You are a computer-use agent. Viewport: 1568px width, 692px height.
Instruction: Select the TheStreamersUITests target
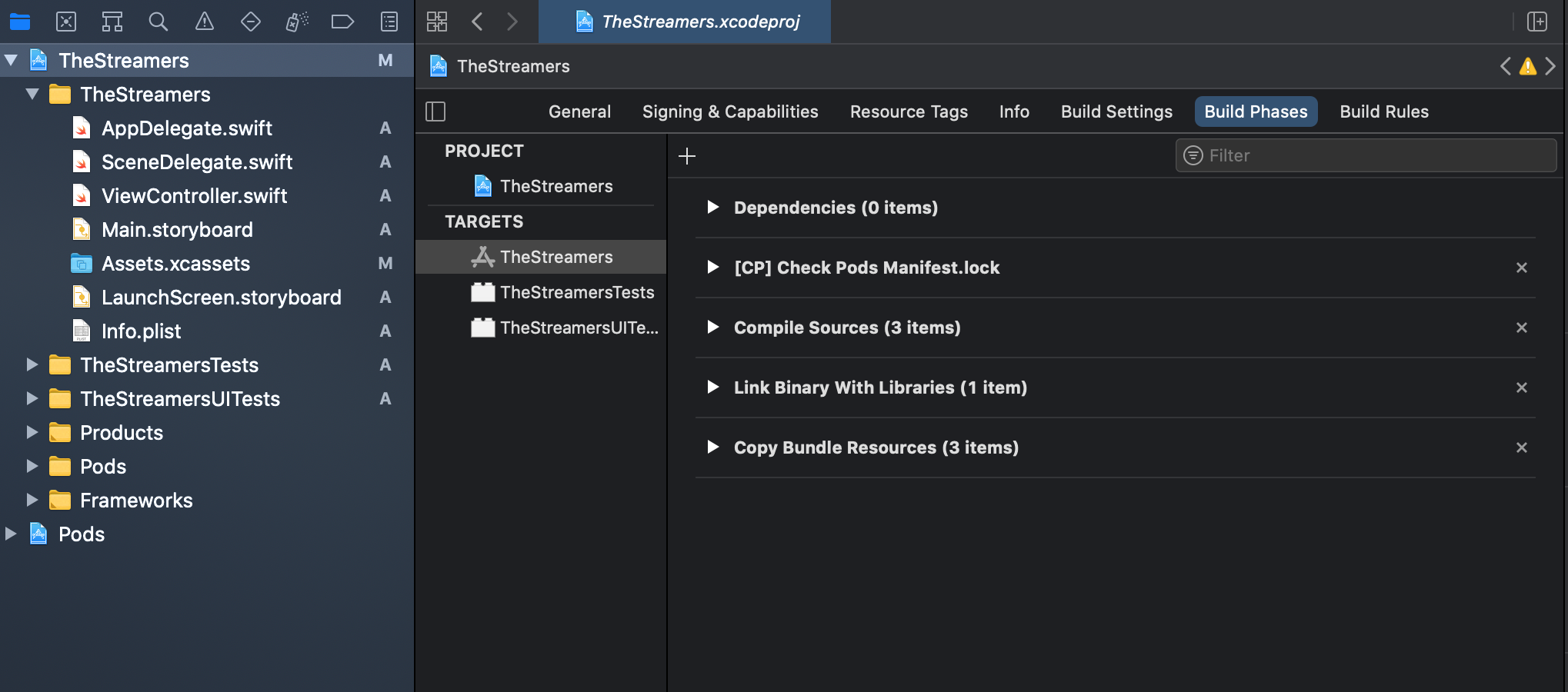[x=565, y=328]
